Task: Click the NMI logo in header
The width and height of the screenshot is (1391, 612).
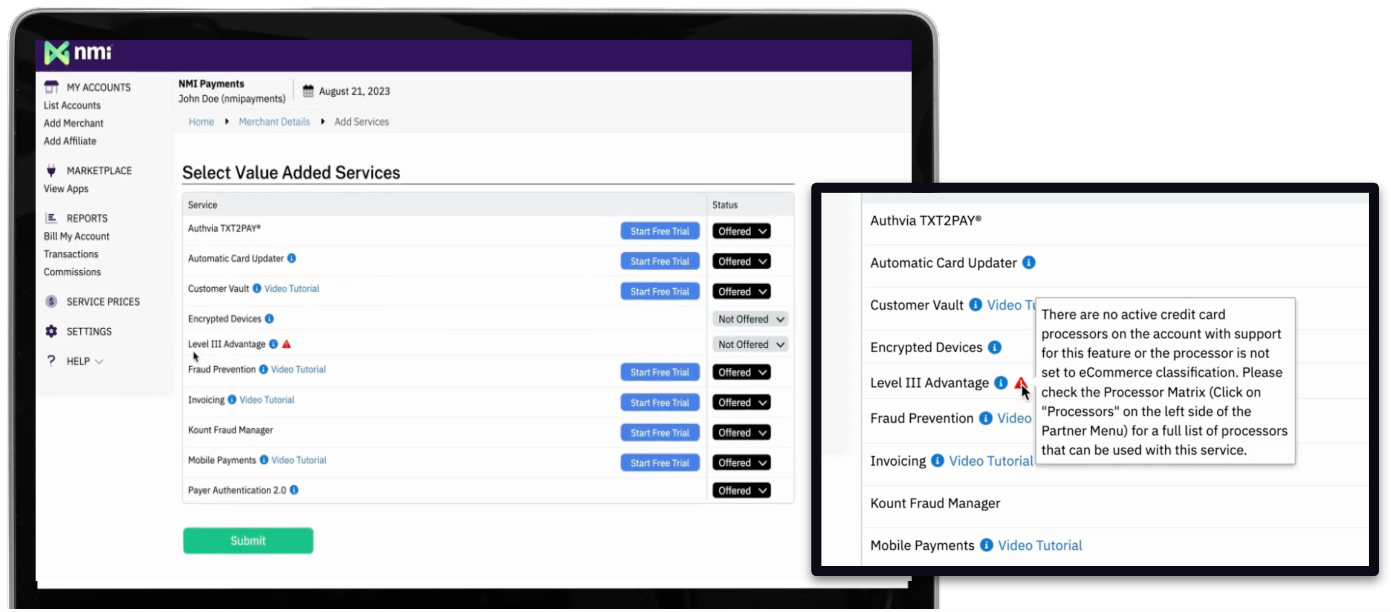Action: tap(78, 53)
